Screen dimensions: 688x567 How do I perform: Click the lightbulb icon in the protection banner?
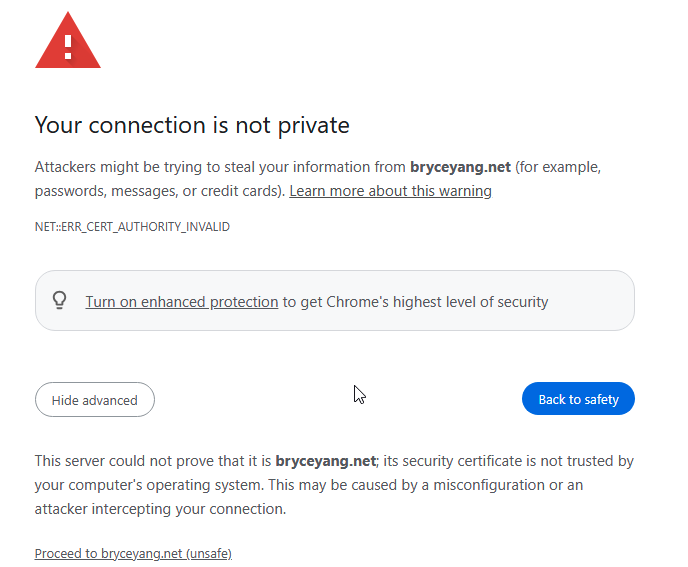coord(60,301)
